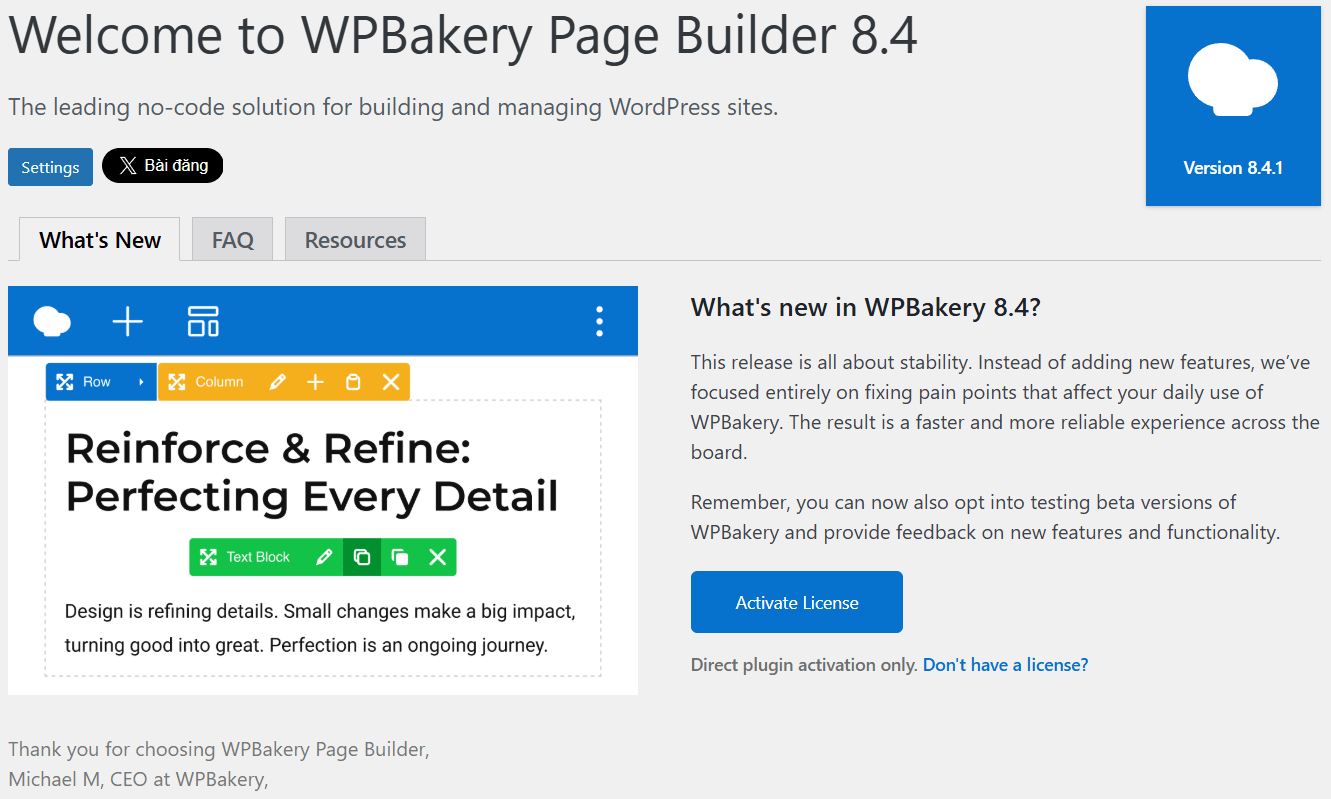The width and height of the screenshot is (1331, 799).
Task: Click the "Column" label in orange control
Action: (219, 382)
